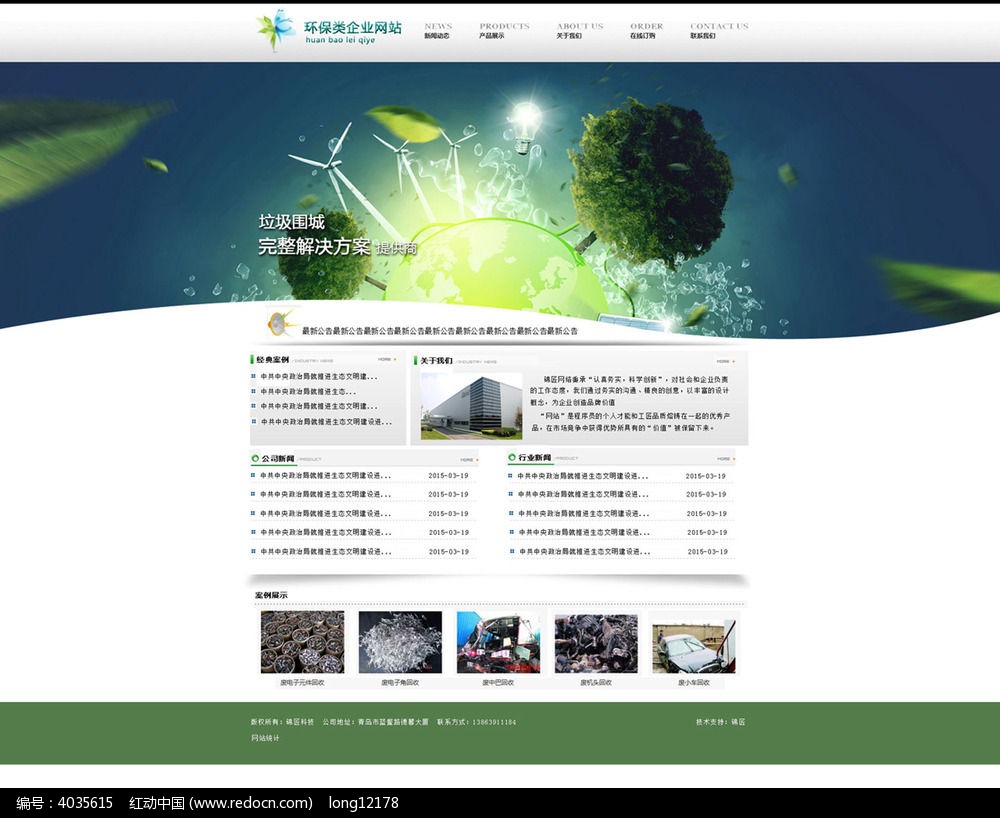This screenshot has width=1000, height=818.
Task: Click the green circle icon beside 公司新闻
Action: coord(255,459)
